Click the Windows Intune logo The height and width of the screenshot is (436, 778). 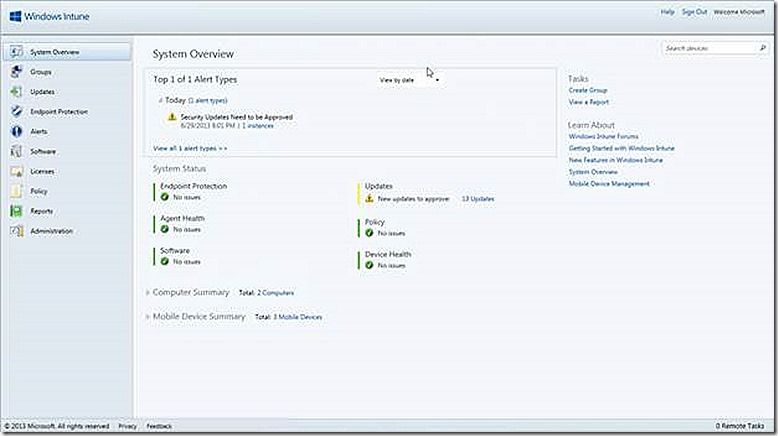click(x=50, y=16)
